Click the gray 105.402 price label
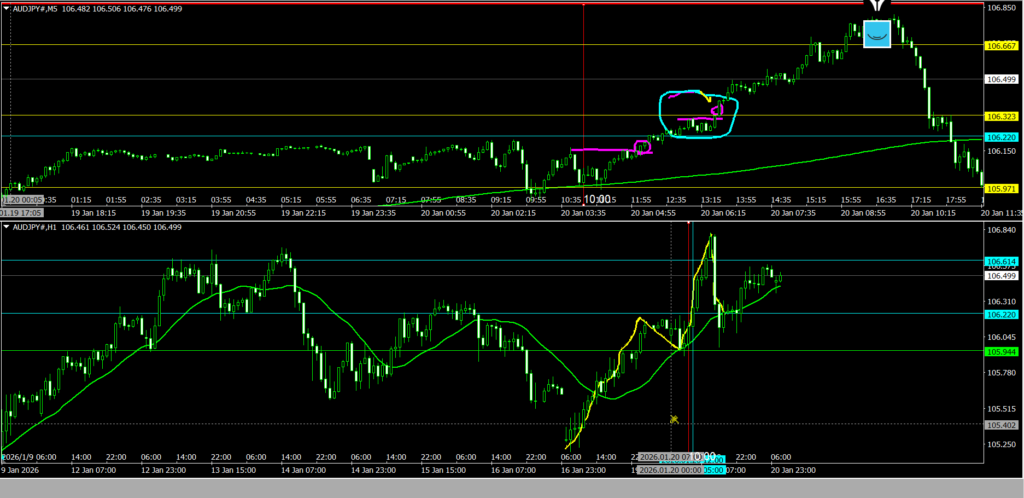1024x498 pixels. (x=1001, y=424)
